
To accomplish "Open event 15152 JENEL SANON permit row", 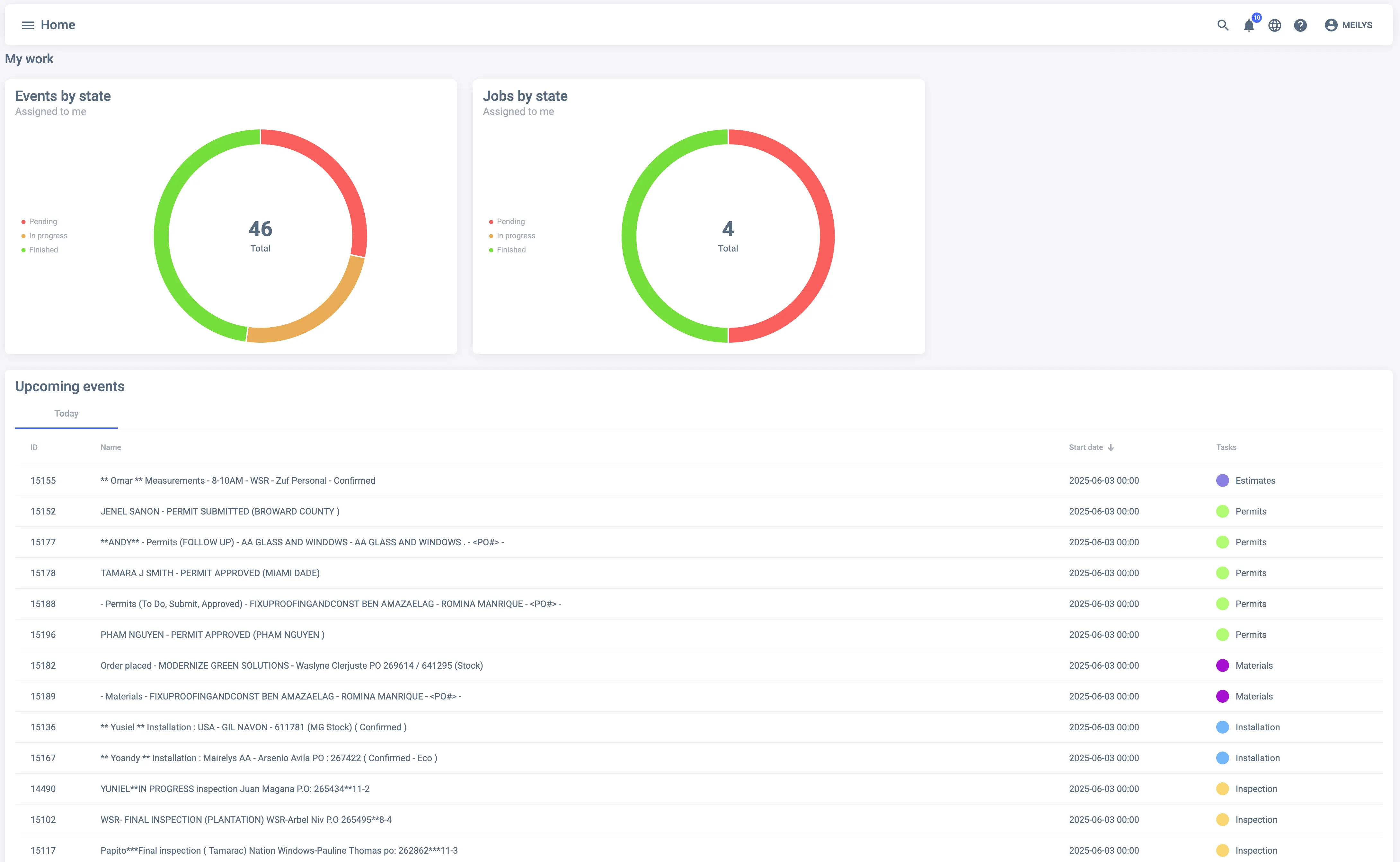I will 219,511.
